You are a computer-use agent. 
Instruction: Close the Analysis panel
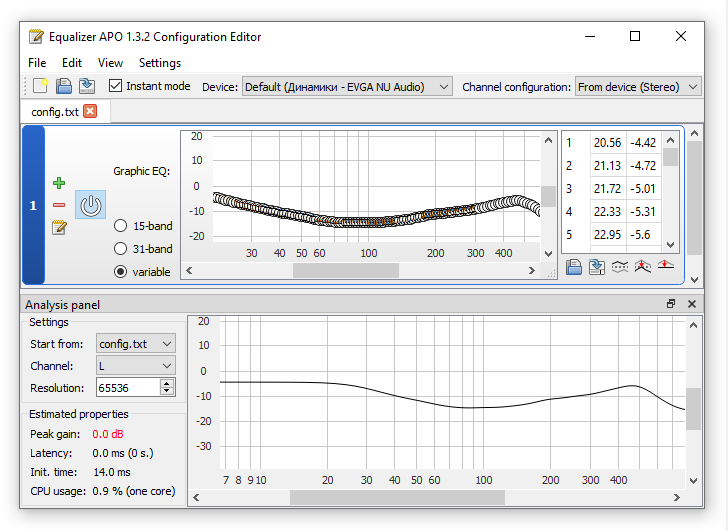pyautogui.click(x=692, y=304)
